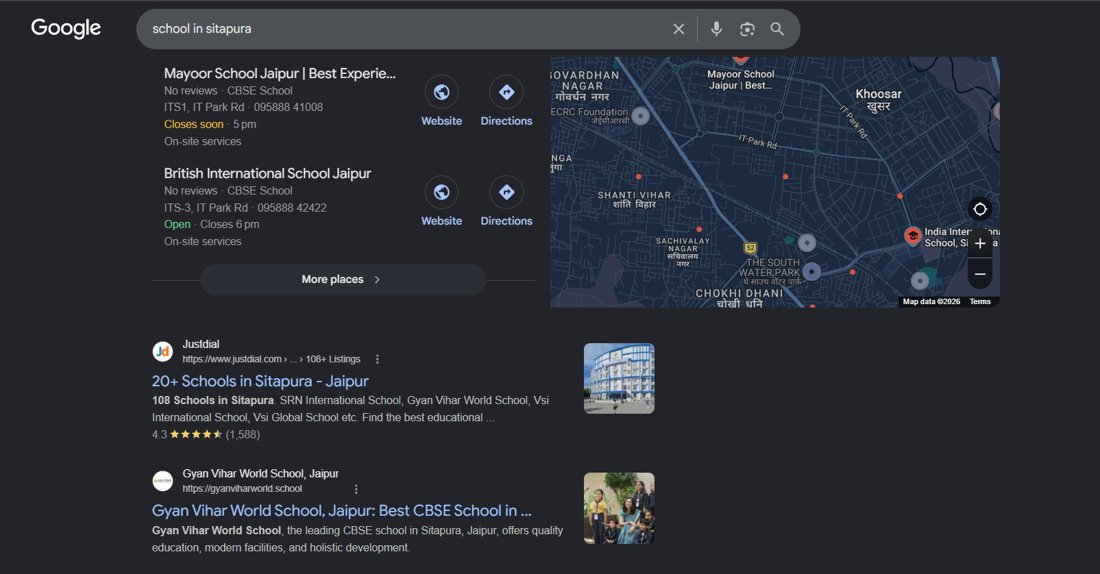Select the India International School red map pin
The width and height of the screenshot is (1100, 574).
pos(912,236)
